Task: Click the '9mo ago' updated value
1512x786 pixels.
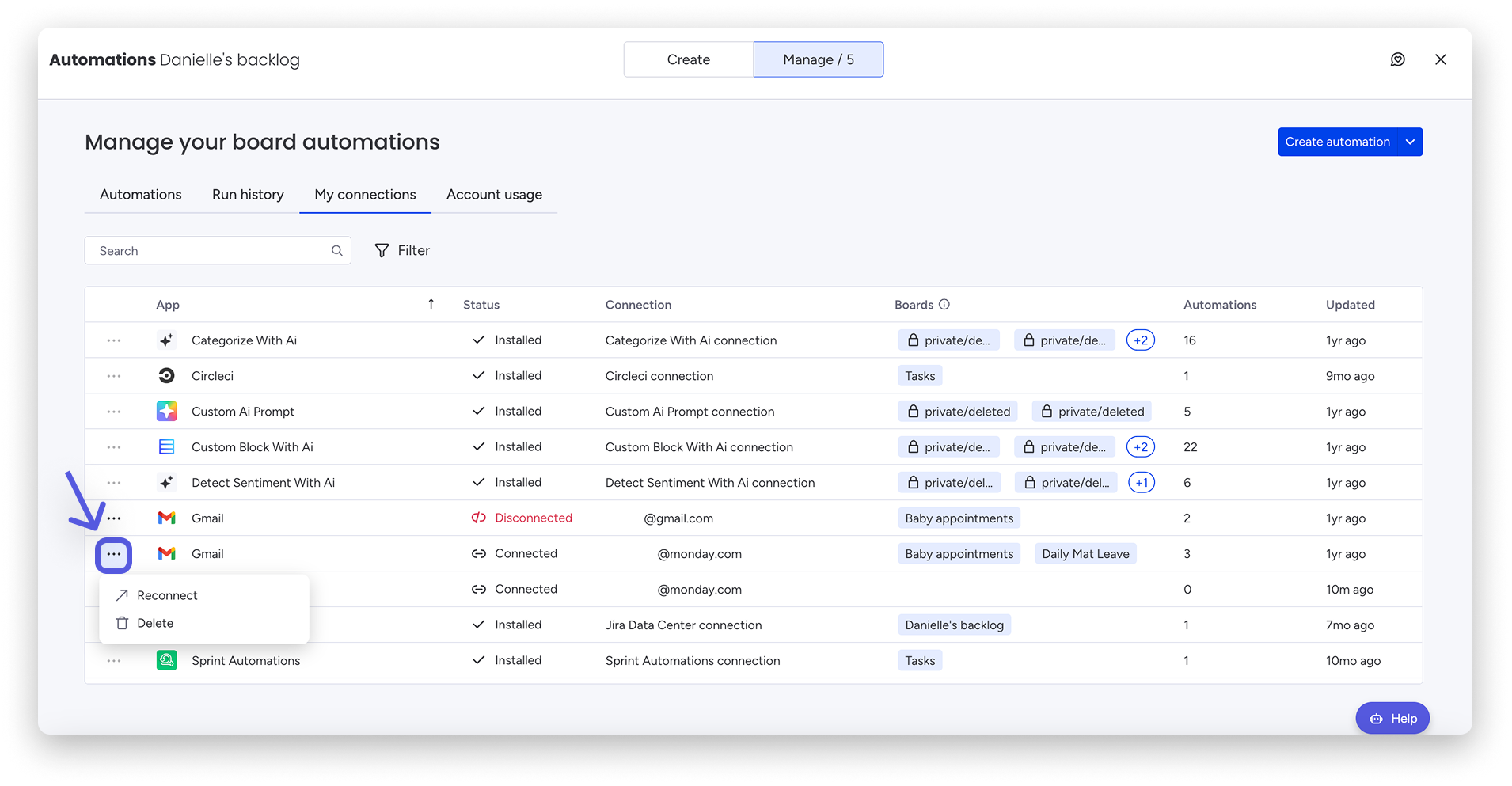Action: 1350,376
